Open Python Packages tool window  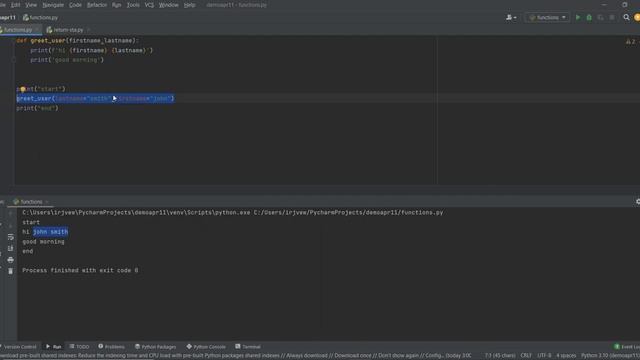click(156, 347)
